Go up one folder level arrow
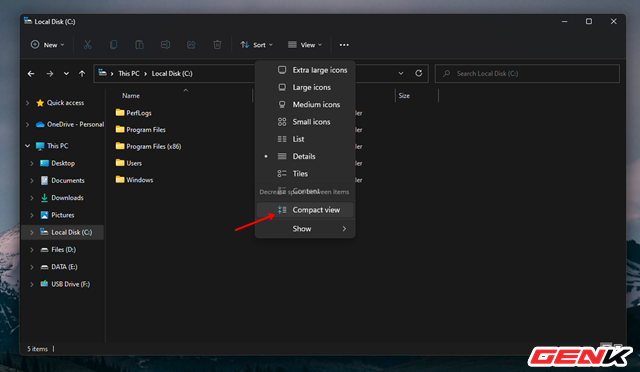Image resolution: width=640 pixels, height=372 pixels. [x=82, y=74]
